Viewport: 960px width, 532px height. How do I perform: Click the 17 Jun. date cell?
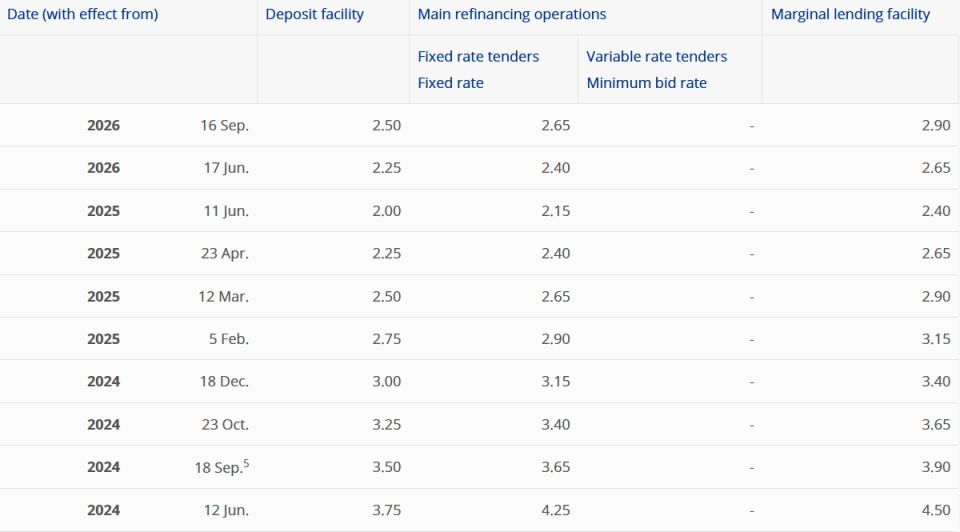pos(226,168)
